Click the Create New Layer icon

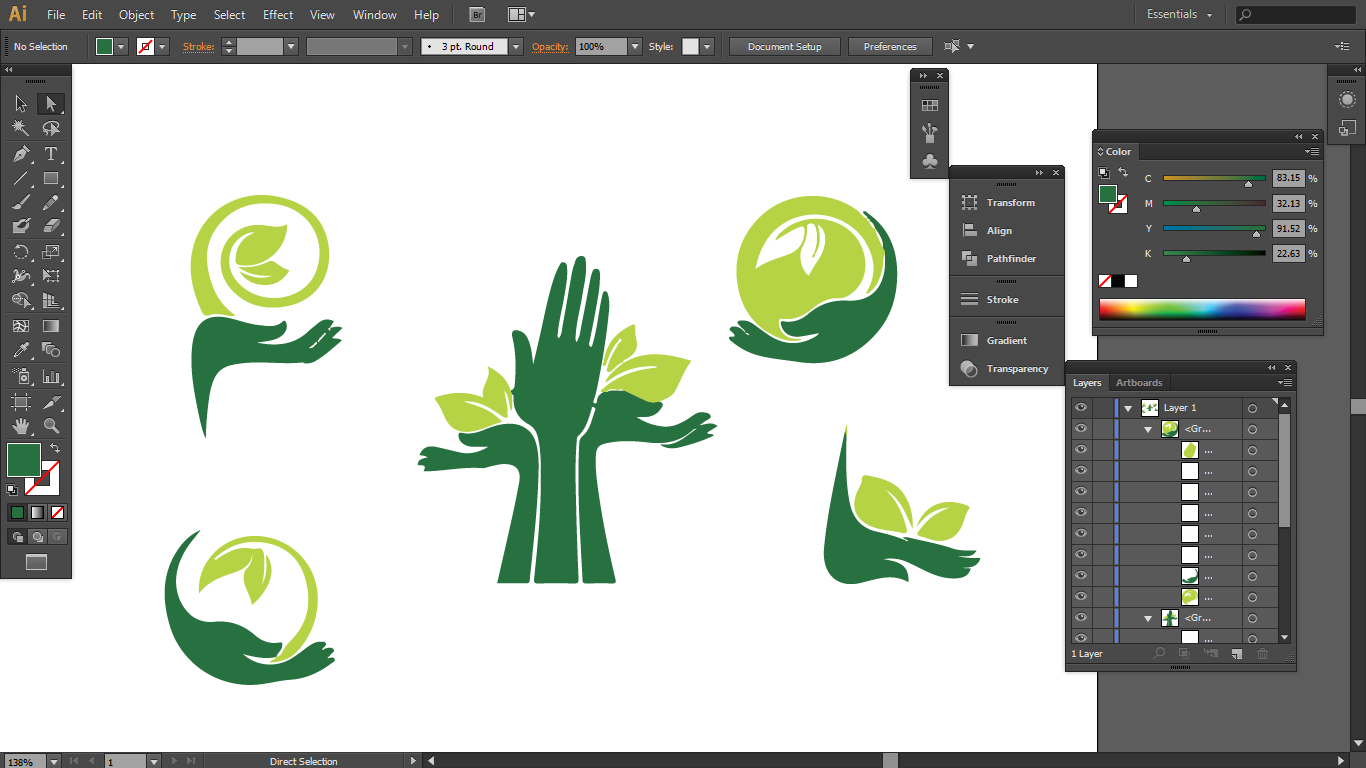[x=1237, y=654]
